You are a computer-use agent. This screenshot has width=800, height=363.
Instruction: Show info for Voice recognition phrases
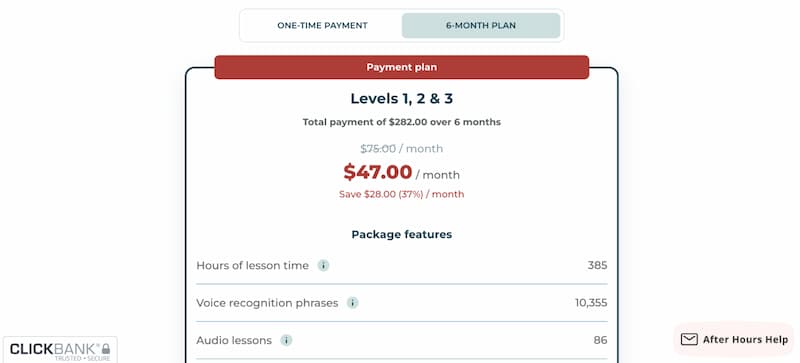353,303
